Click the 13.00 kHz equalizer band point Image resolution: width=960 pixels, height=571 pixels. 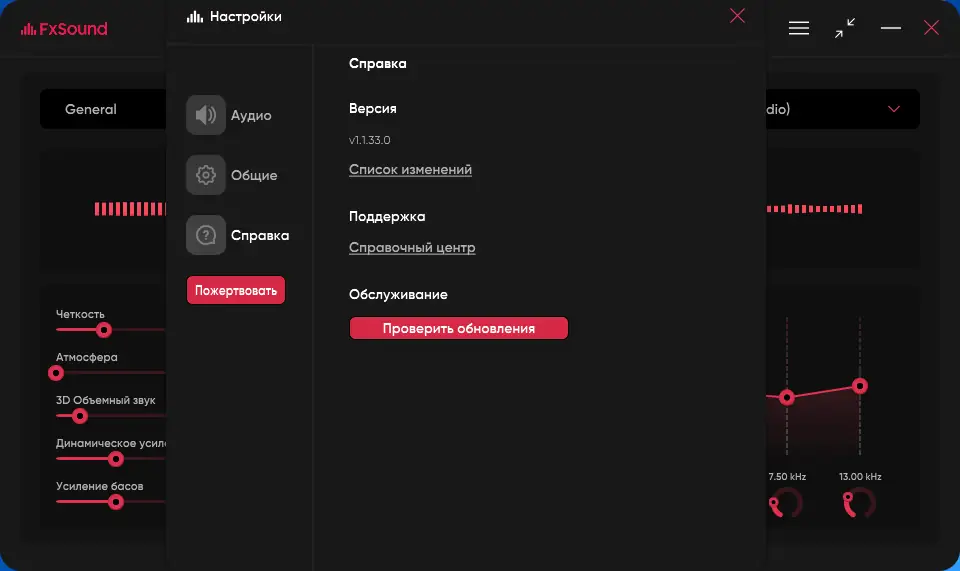[859, 386]
